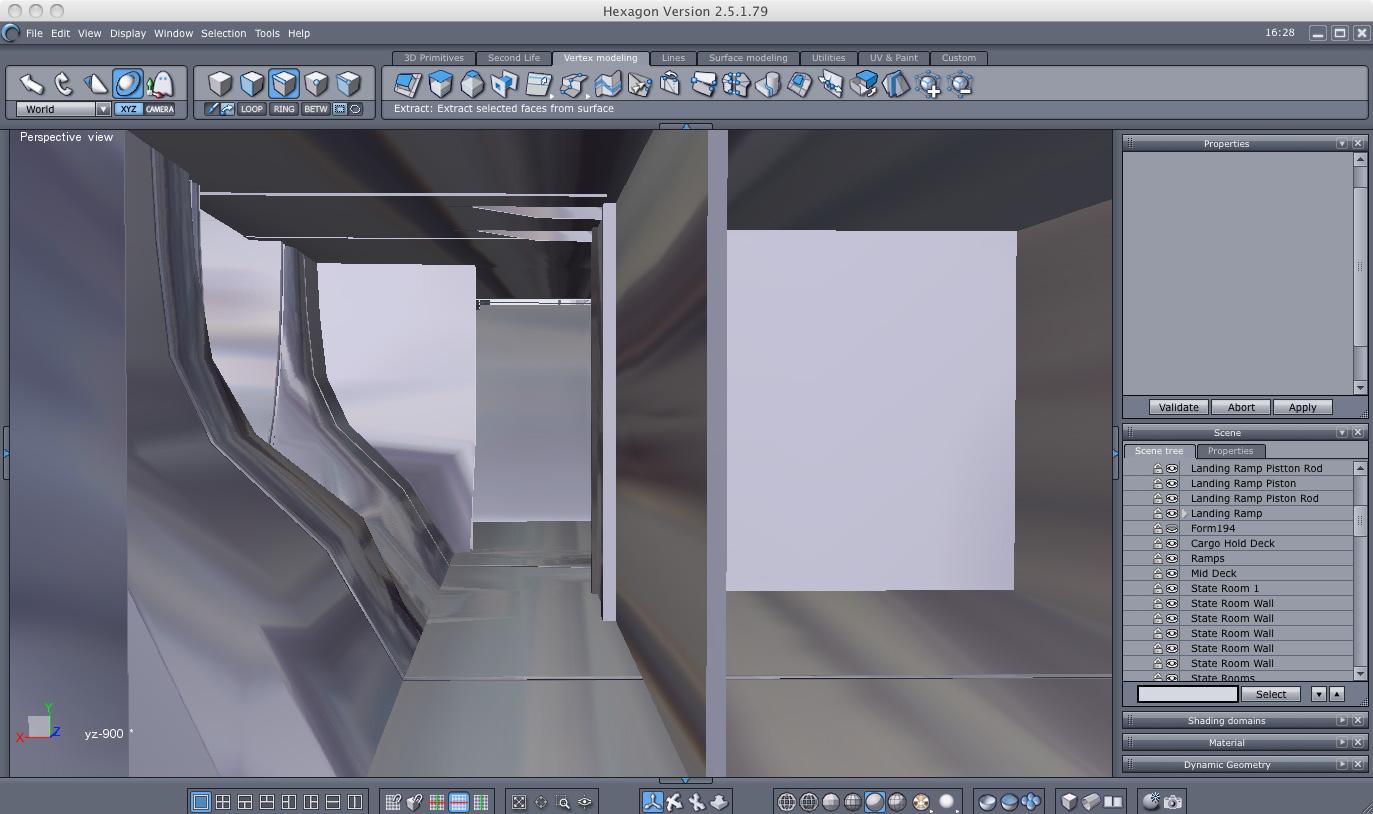Image resolution: width=1373 pixels, height=814 pixels.
Task: Select the arrow selection tool
Action: pyautogui.click(x=31, y=84)
